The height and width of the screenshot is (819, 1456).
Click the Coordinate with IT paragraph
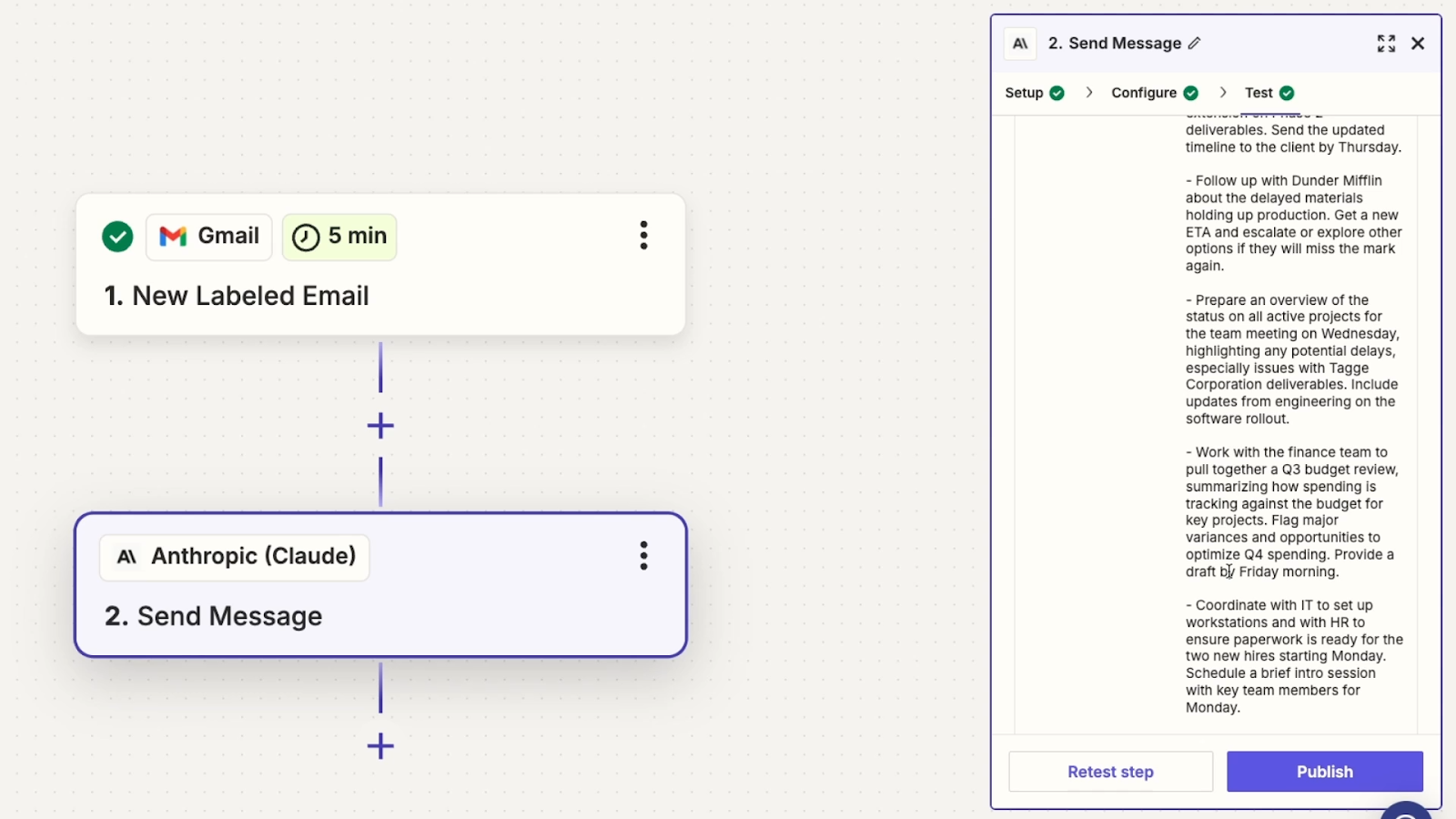1294,656
